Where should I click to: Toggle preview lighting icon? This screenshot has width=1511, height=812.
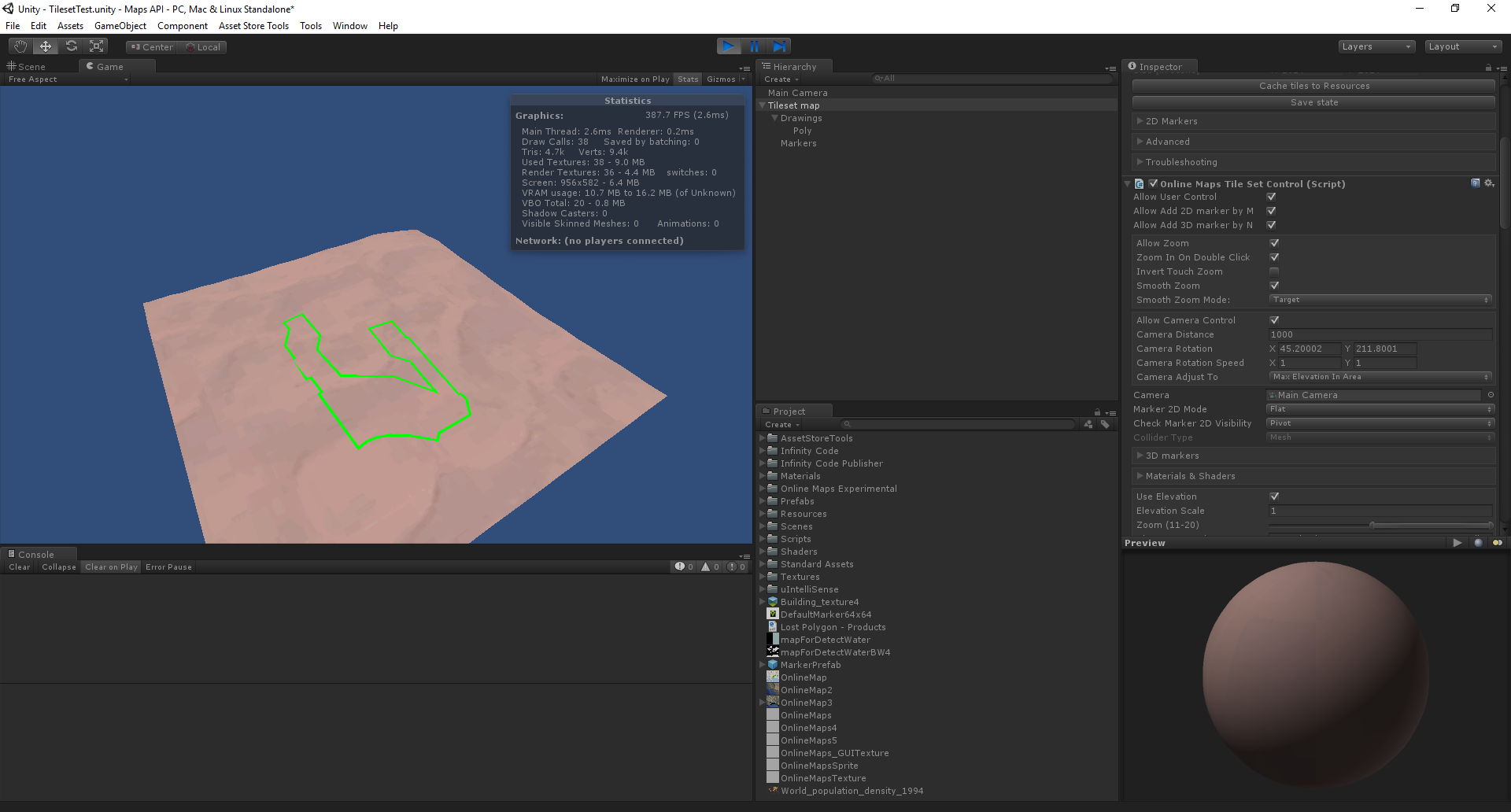click(x=1497, y=543)
